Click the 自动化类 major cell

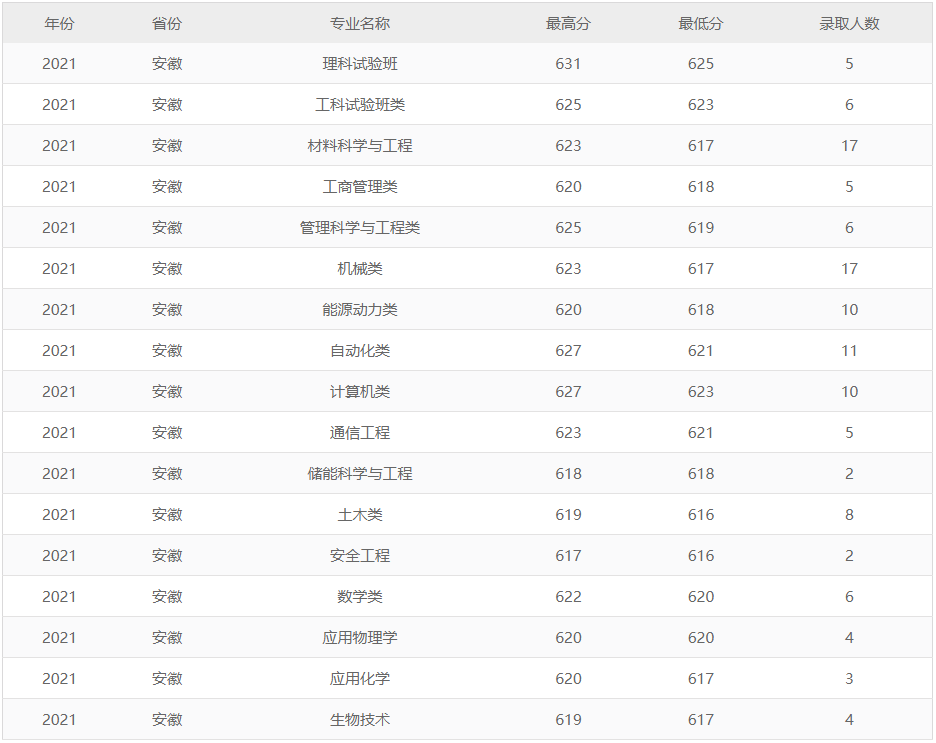360,351
